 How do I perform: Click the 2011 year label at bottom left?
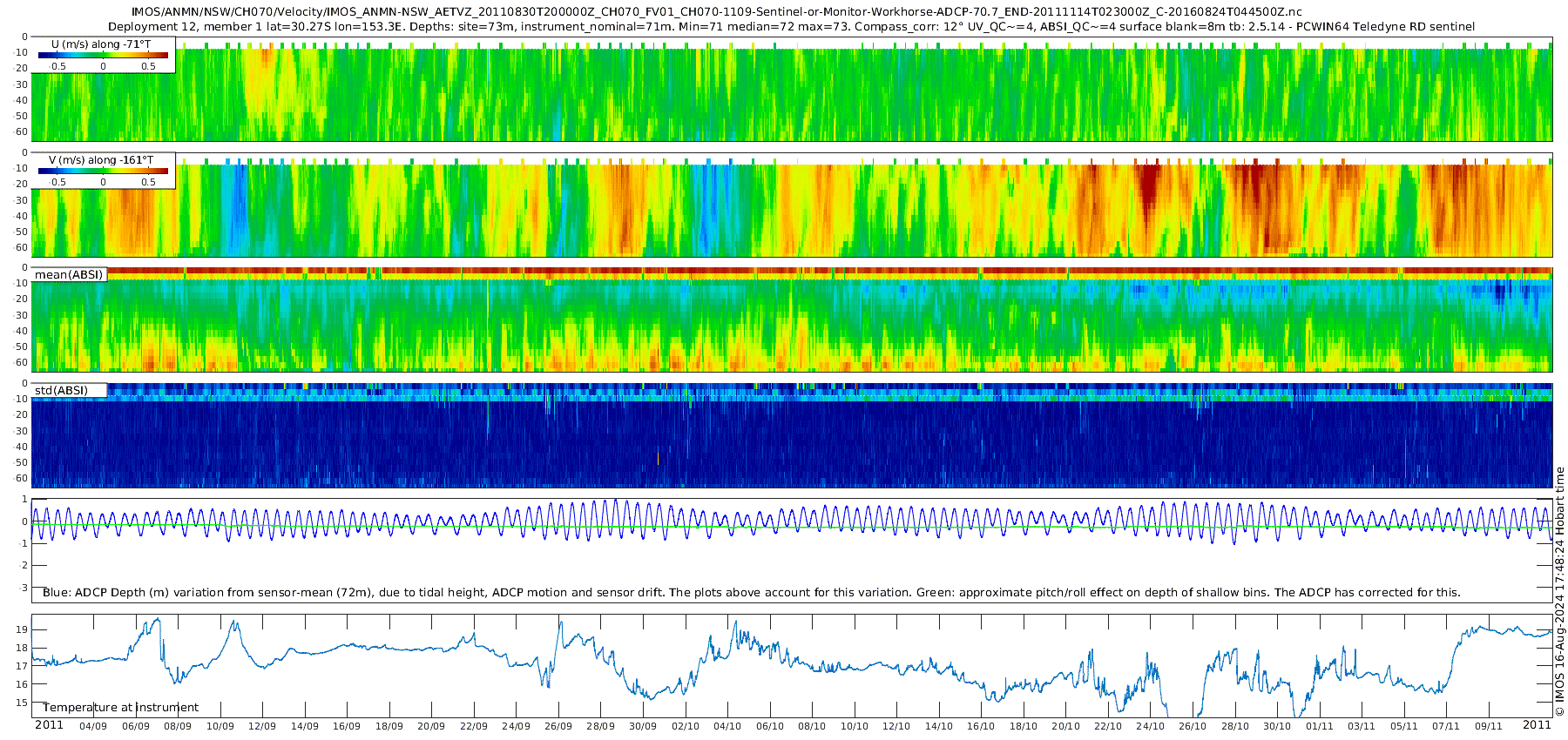[49, 724]
